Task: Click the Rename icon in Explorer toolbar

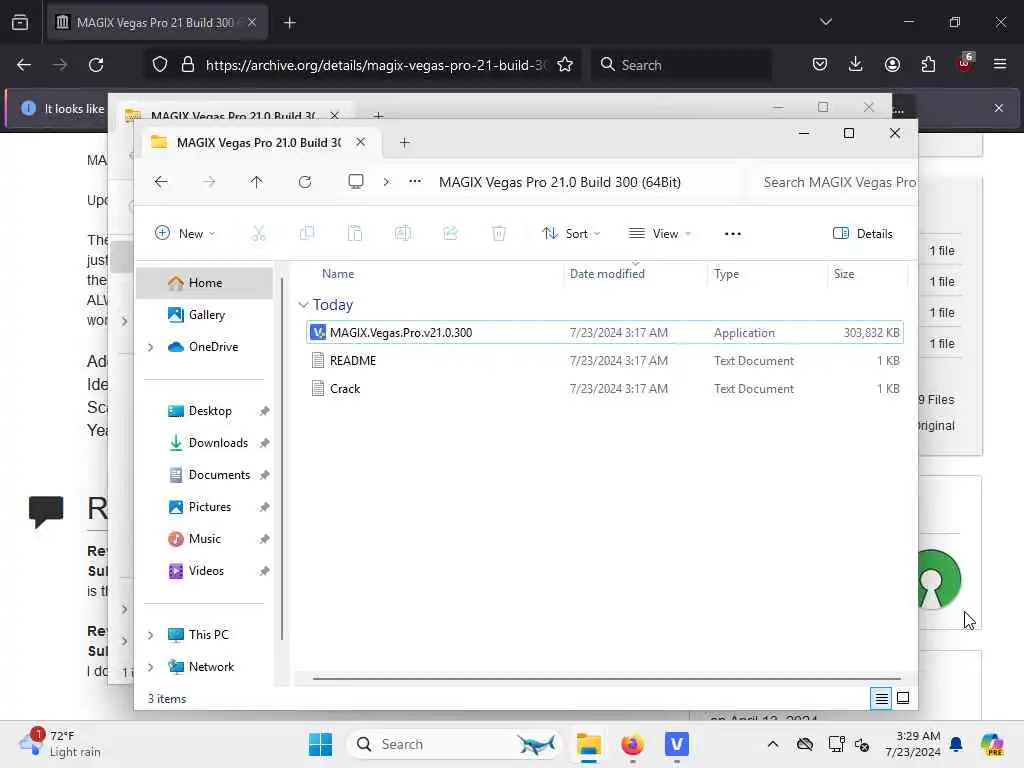Action: tap(403, 233)
